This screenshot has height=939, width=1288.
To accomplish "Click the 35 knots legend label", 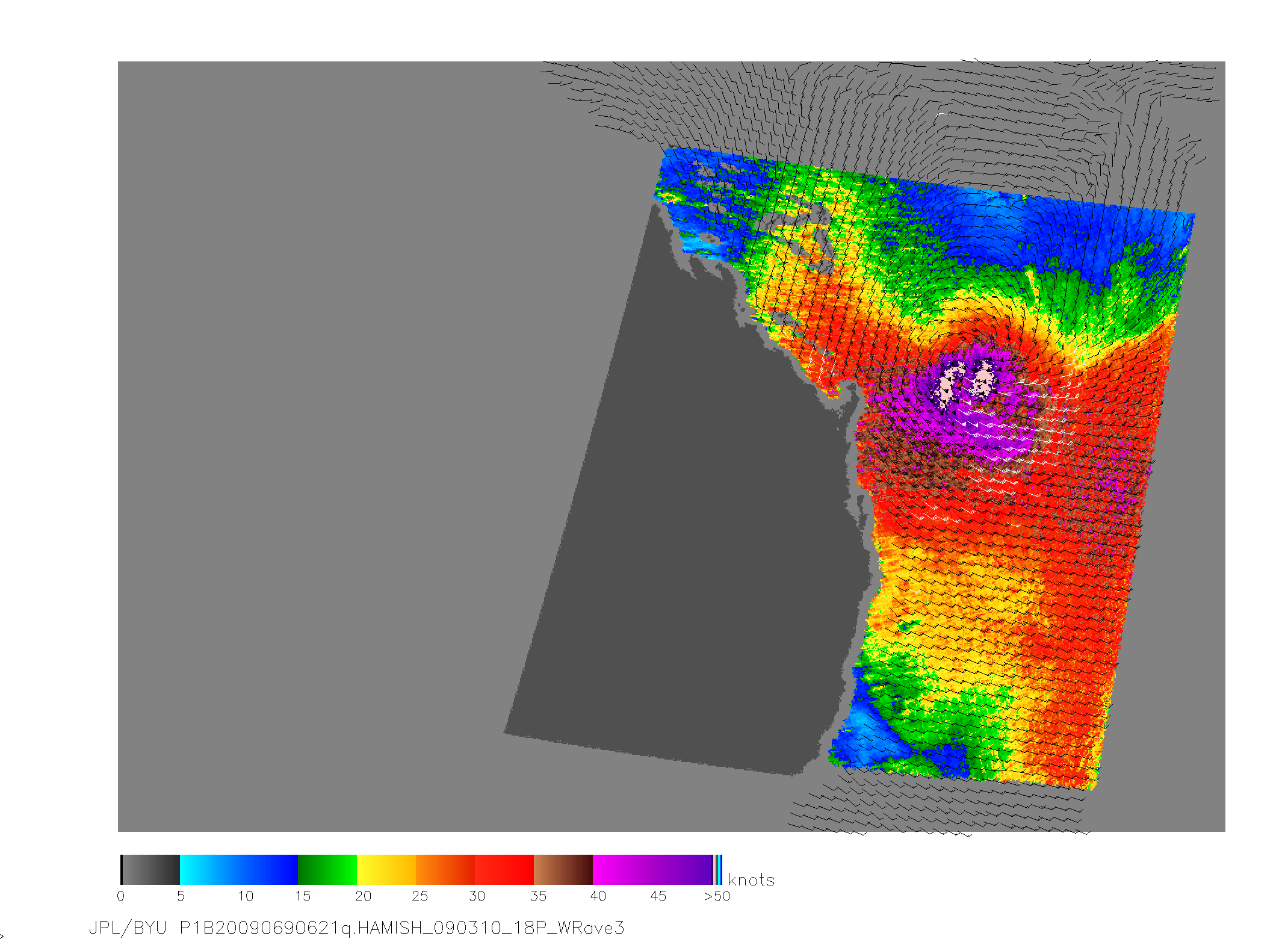I will [x=539, y=896].
